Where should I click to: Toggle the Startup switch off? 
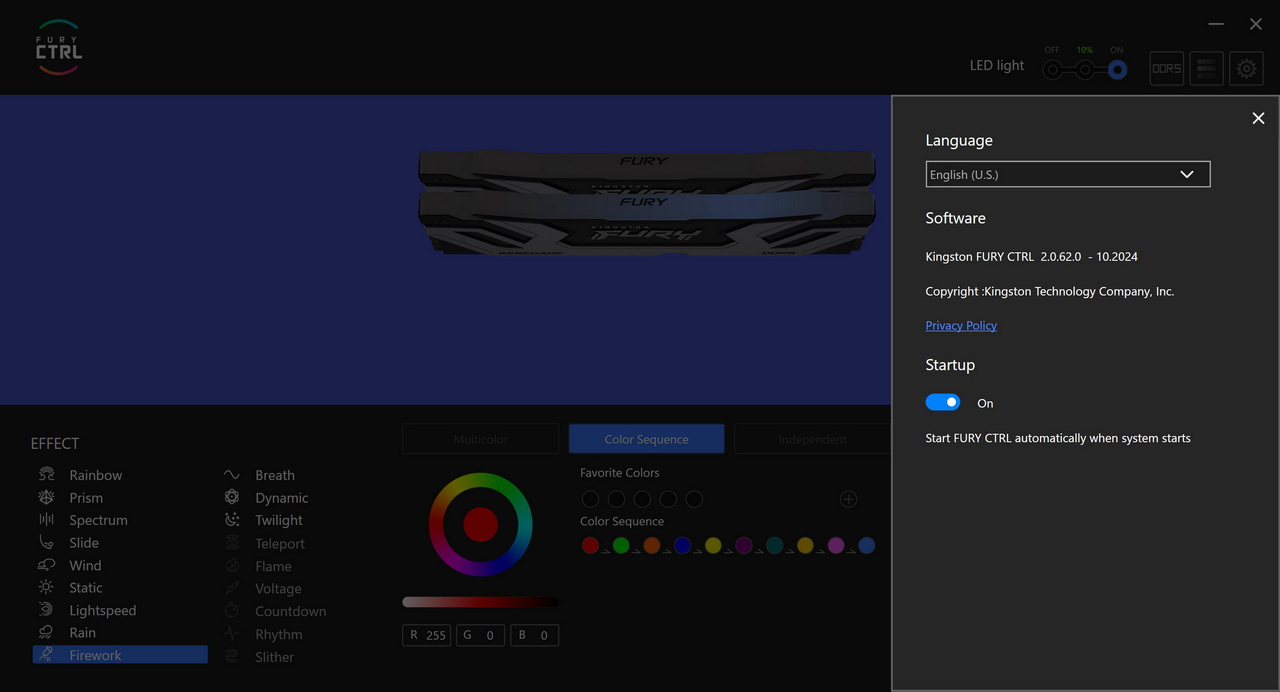[943, 402]
